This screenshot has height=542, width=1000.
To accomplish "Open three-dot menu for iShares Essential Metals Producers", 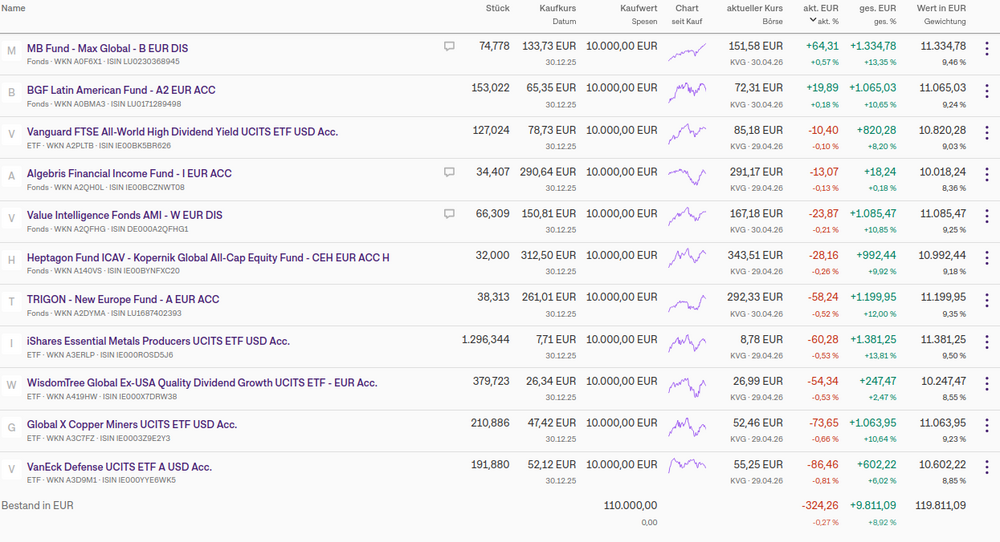I will pyautogui.click(x=987, y=342).
